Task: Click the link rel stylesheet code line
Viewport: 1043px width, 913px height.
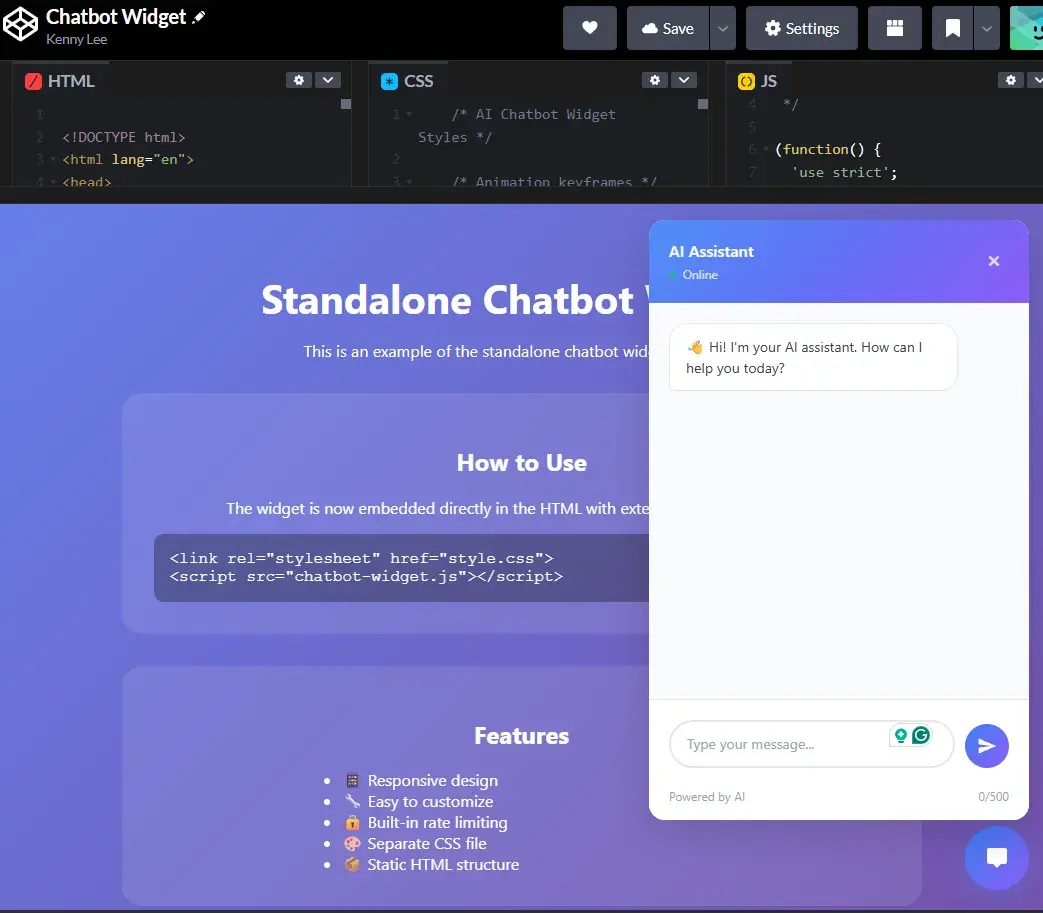Action: 361,559
